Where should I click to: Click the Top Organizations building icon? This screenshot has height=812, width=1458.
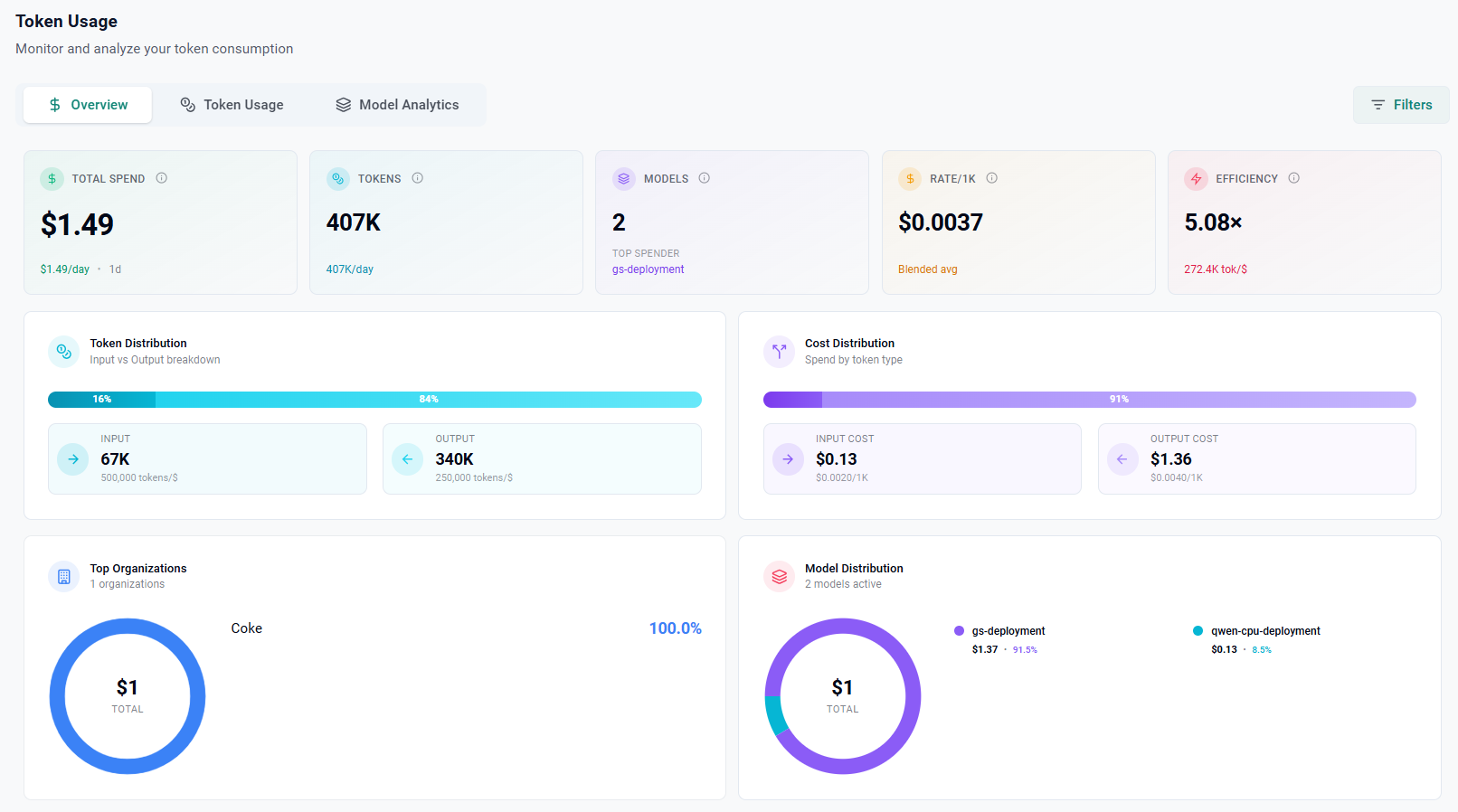pyautogui.click(x=64, y=576)
